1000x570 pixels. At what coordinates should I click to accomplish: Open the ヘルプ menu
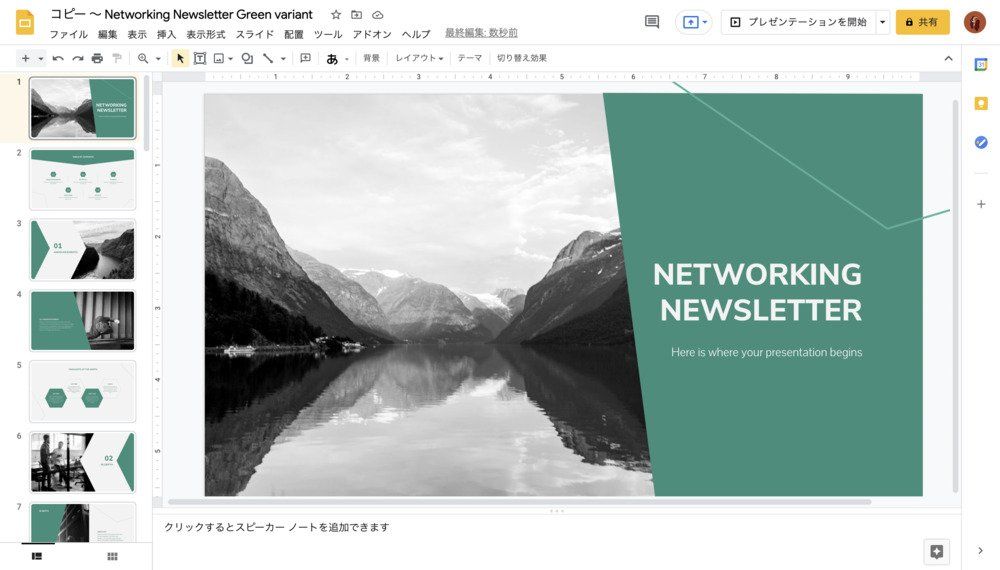[x=416, y=34]
